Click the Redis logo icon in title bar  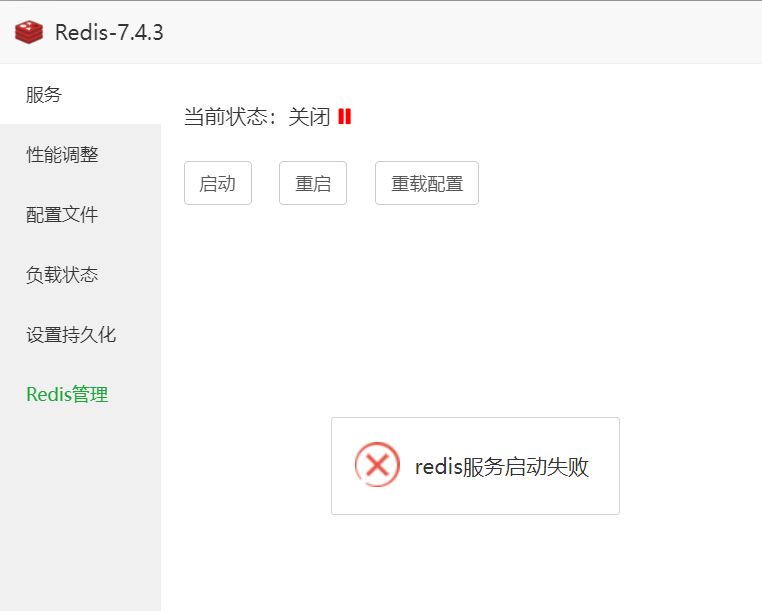tap(29, 32)
